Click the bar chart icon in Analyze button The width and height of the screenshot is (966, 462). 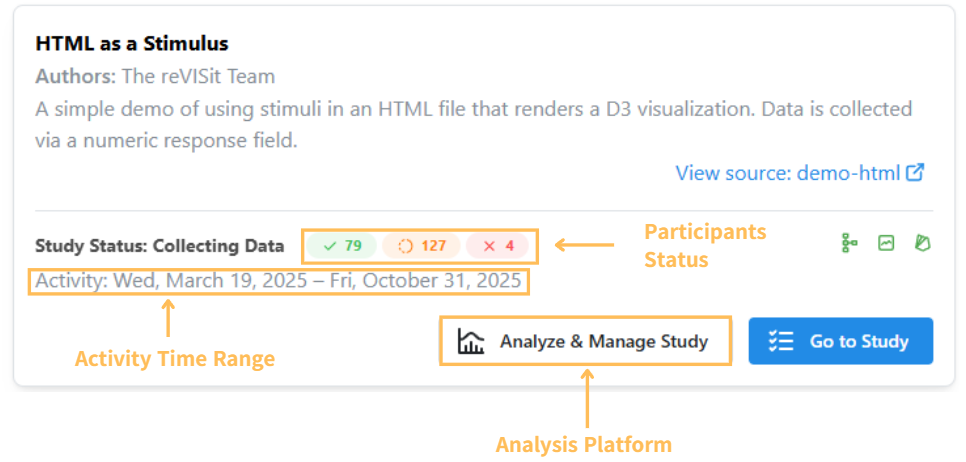click(471, 342)
